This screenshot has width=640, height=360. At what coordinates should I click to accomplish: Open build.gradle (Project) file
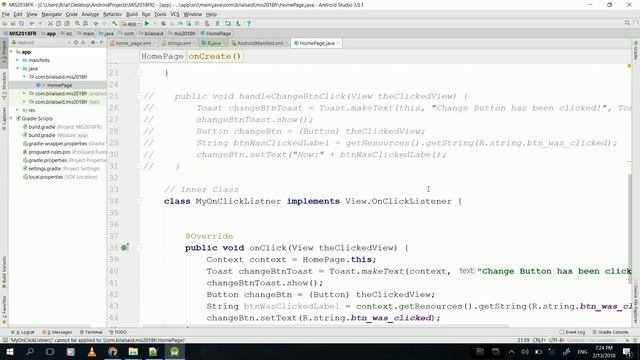tap(62, 127)
